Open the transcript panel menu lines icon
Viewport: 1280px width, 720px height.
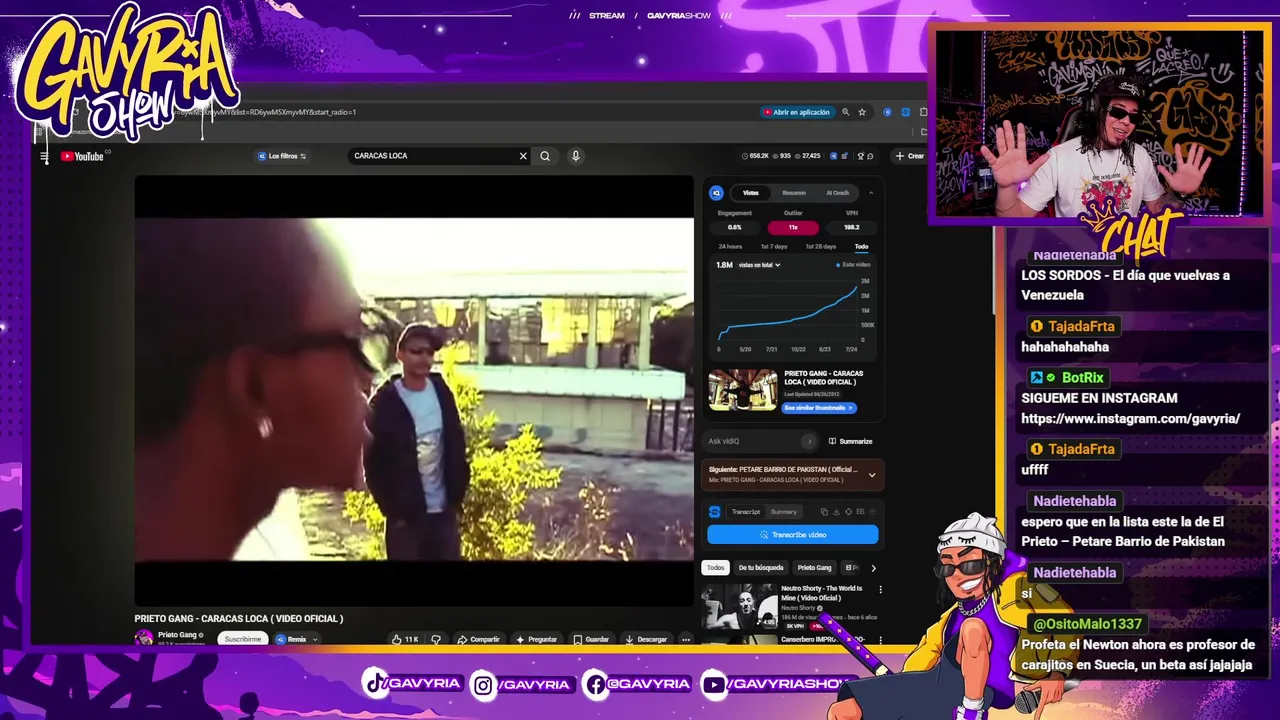coord(872,512)
